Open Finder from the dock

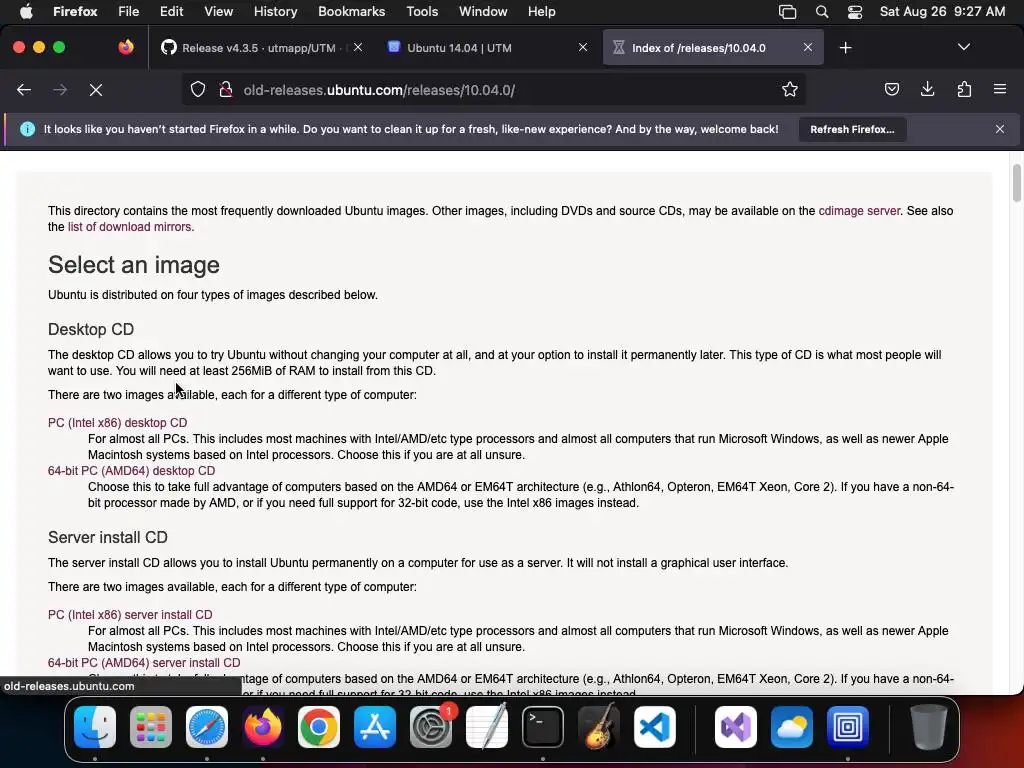pyautogui.click(x=95, y=726)
